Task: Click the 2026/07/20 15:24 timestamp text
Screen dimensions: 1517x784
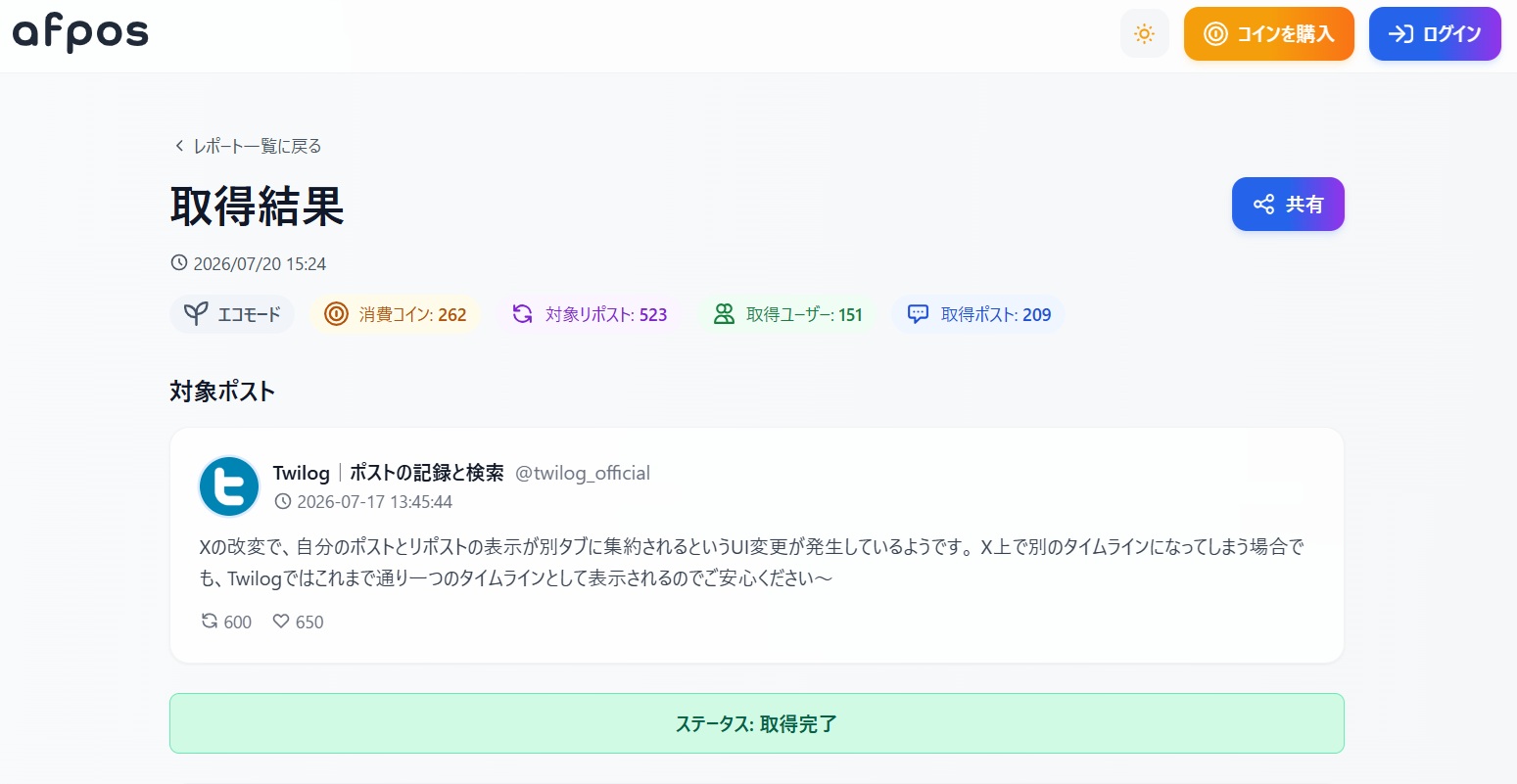Action: [x=260, y=263]
